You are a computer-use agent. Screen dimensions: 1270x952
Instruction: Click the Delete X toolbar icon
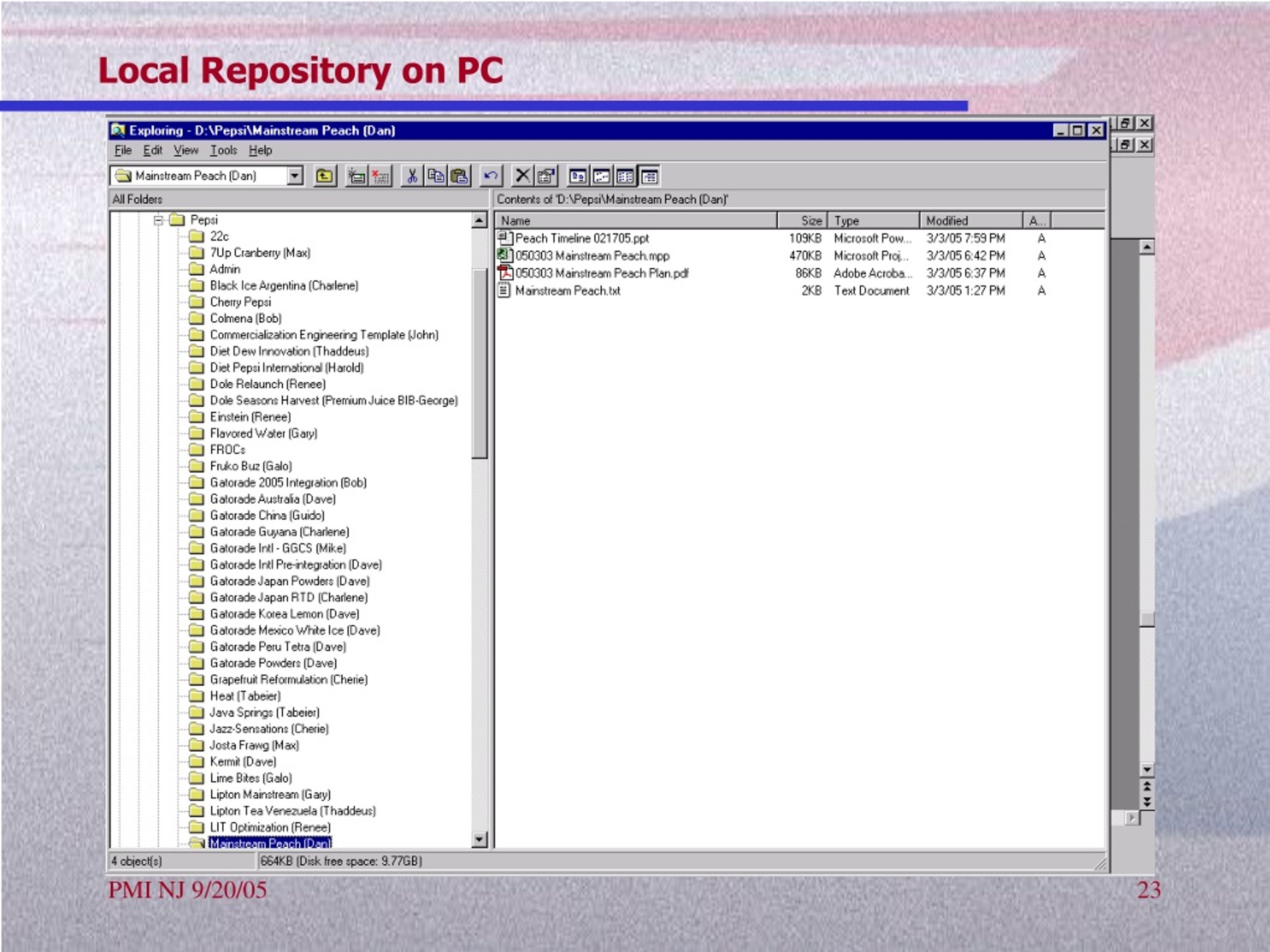tap(522, 176)
